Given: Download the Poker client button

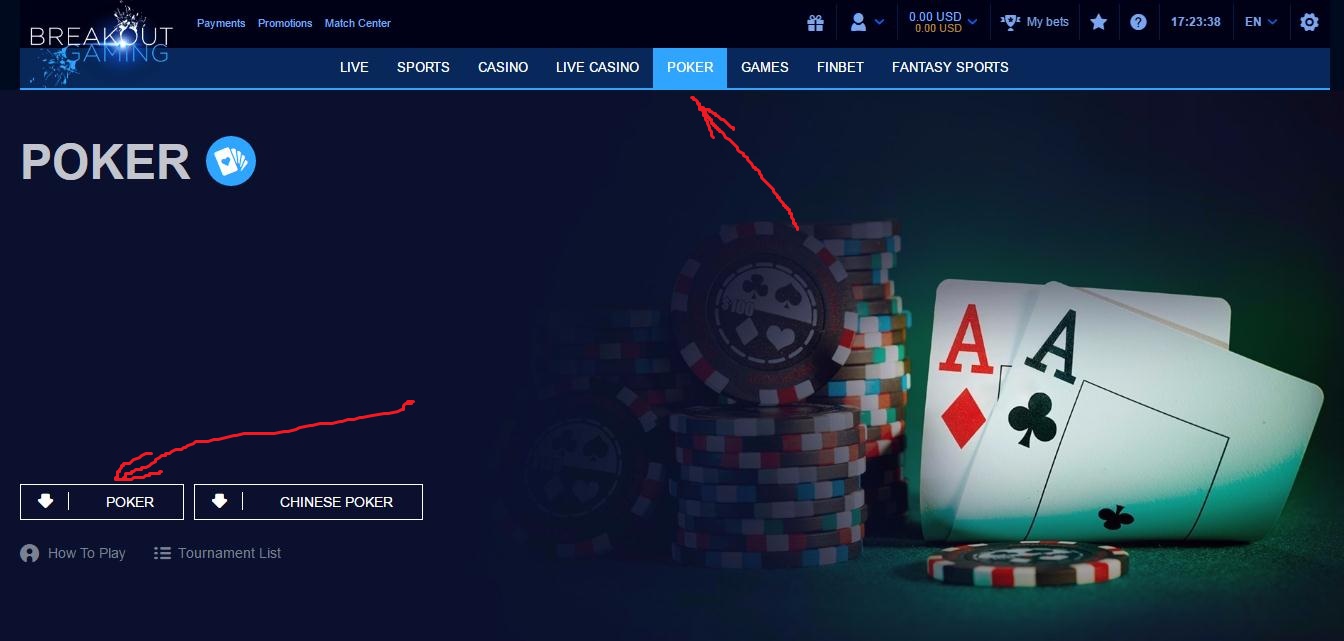Looking at the screenshot, I should (x=102, y=502).
